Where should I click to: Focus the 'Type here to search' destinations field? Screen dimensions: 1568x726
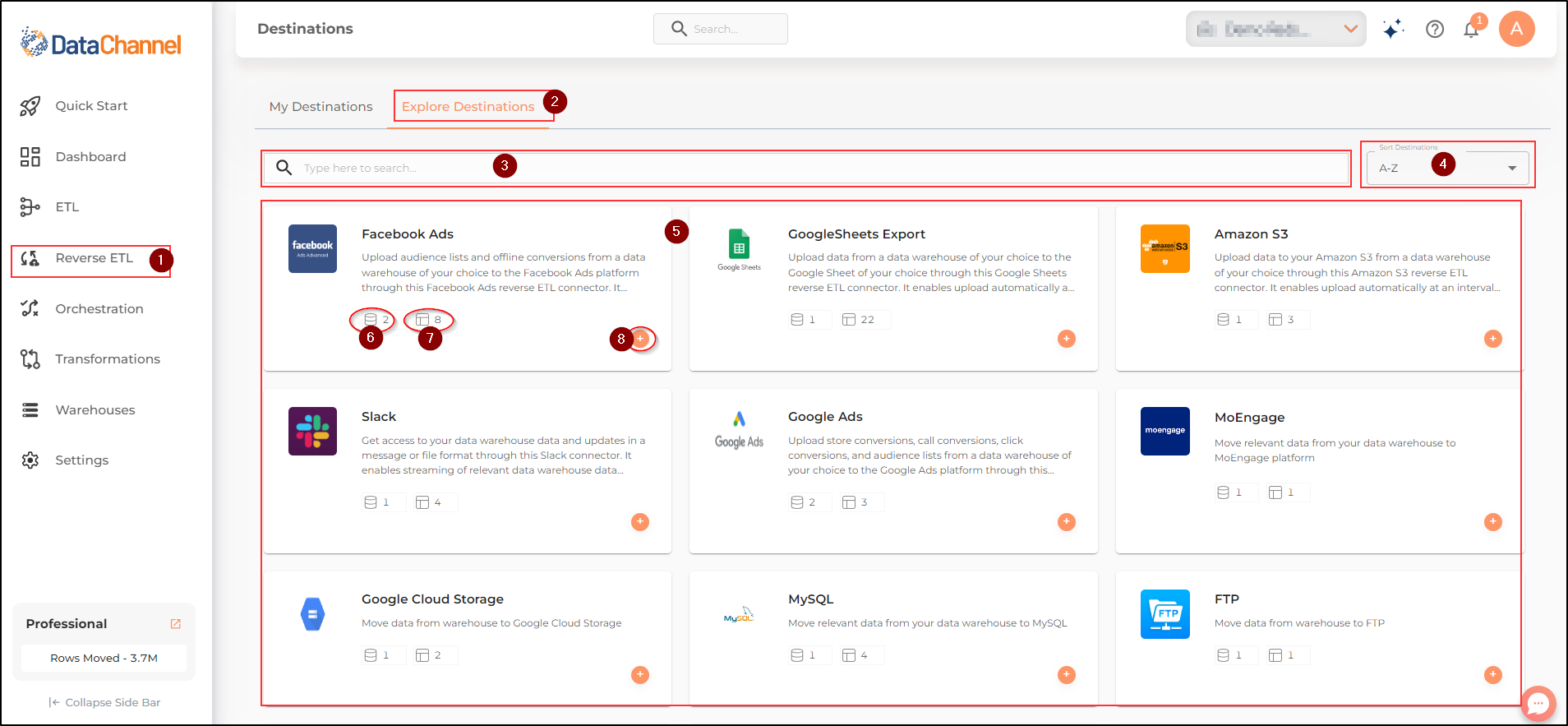pyautogui.click(x=806, y=168)
